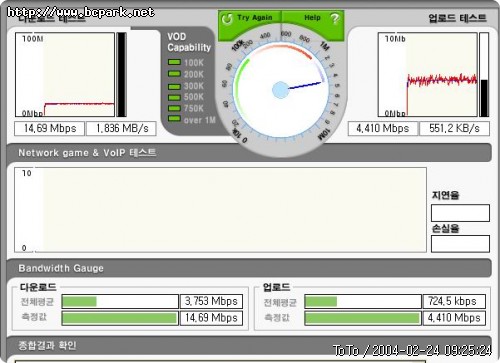Viewport: 500px width, 363px height.
Task: Click the question mark help icon
Action: [335, 18]
